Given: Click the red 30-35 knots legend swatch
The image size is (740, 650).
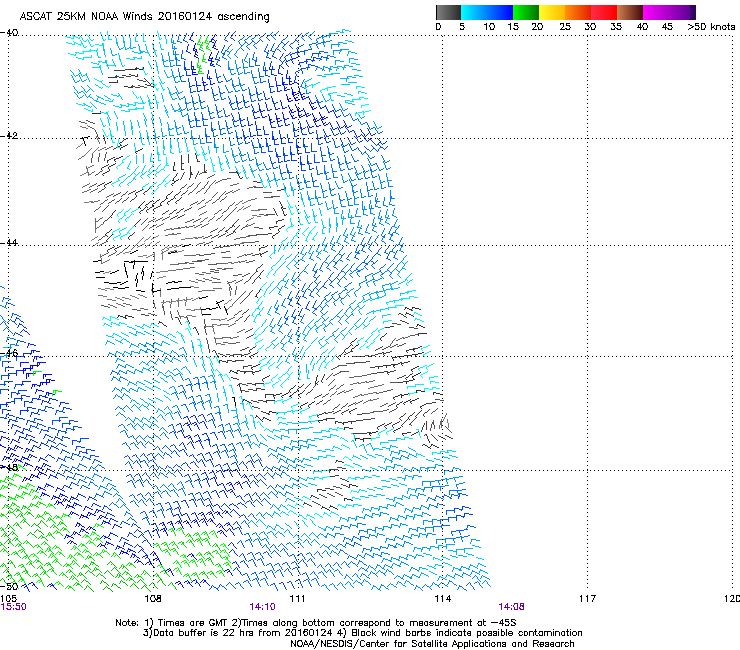Looking at the screenshot, I should [604, 12].
